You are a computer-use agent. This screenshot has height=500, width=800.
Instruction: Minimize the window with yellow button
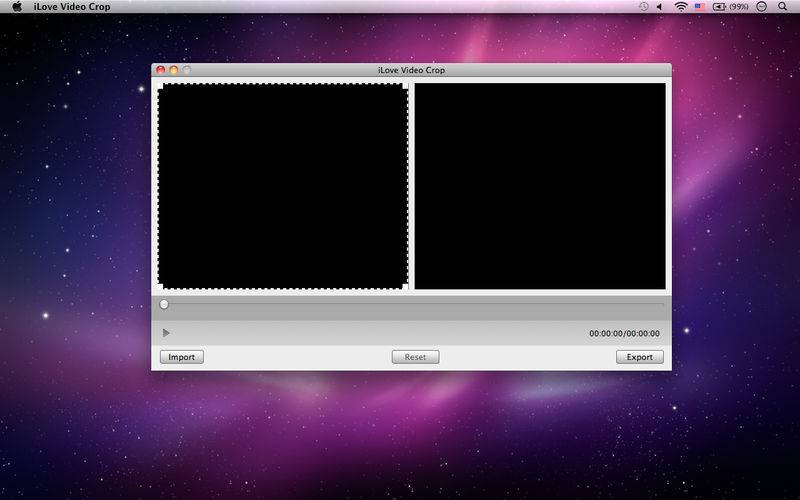pyautogui.click(x=173, y=70)
